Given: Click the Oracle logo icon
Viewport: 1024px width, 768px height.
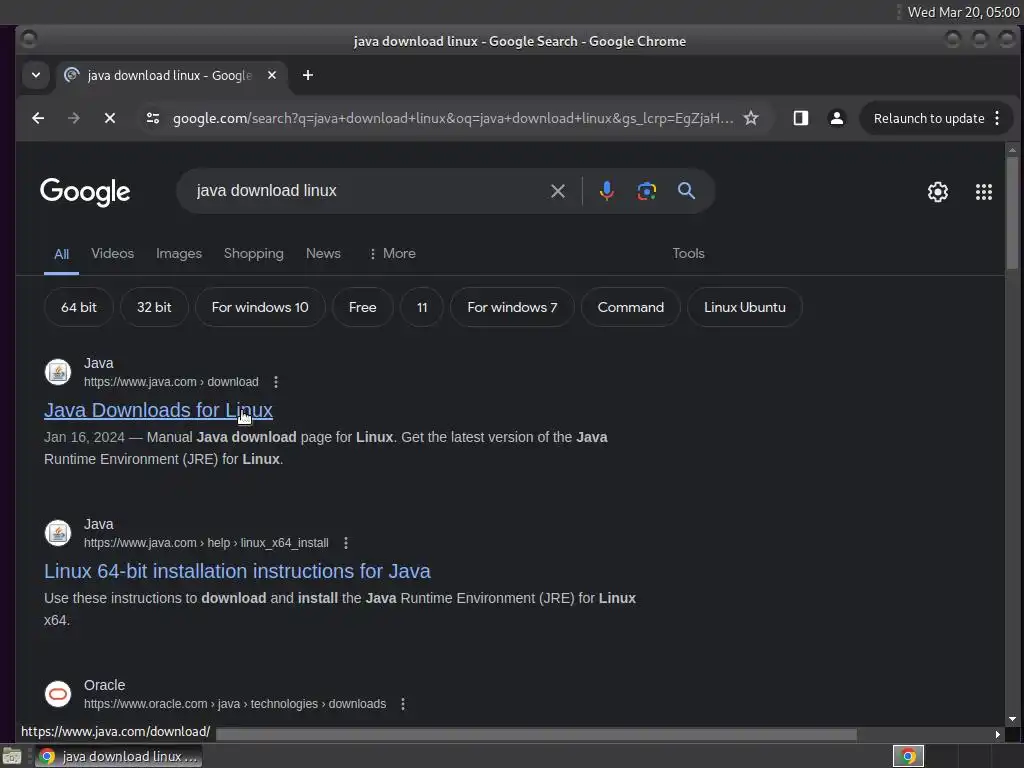Looking at the screenshot, I should pos(57,694).
